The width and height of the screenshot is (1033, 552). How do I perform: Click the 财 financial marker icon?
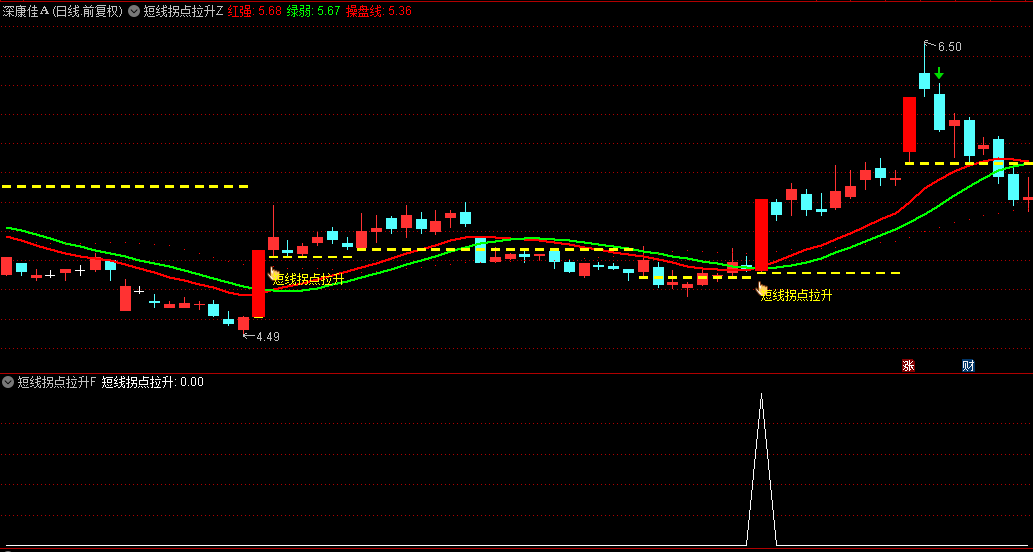point(968,366)
